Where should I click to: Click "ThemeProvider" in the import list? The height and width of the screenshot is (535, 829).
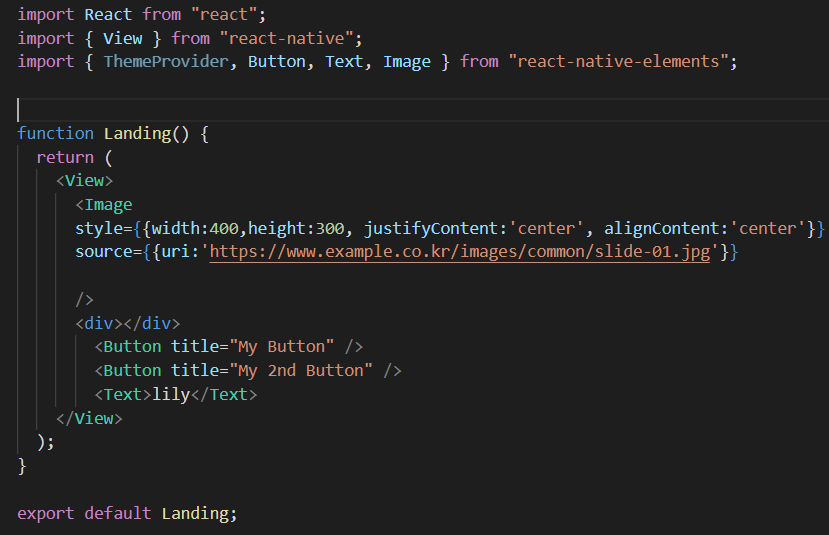pos(166,62)
